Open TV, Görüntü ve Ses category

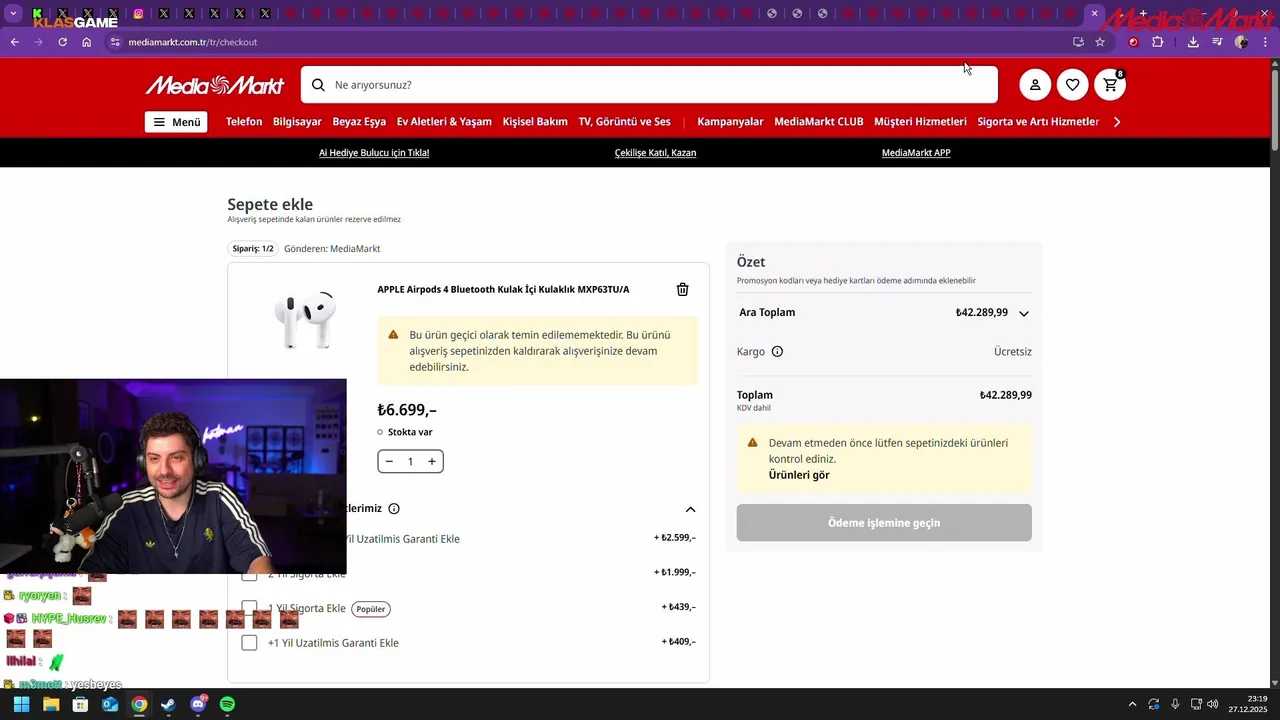pyautogui.click(x=625, y=122)
